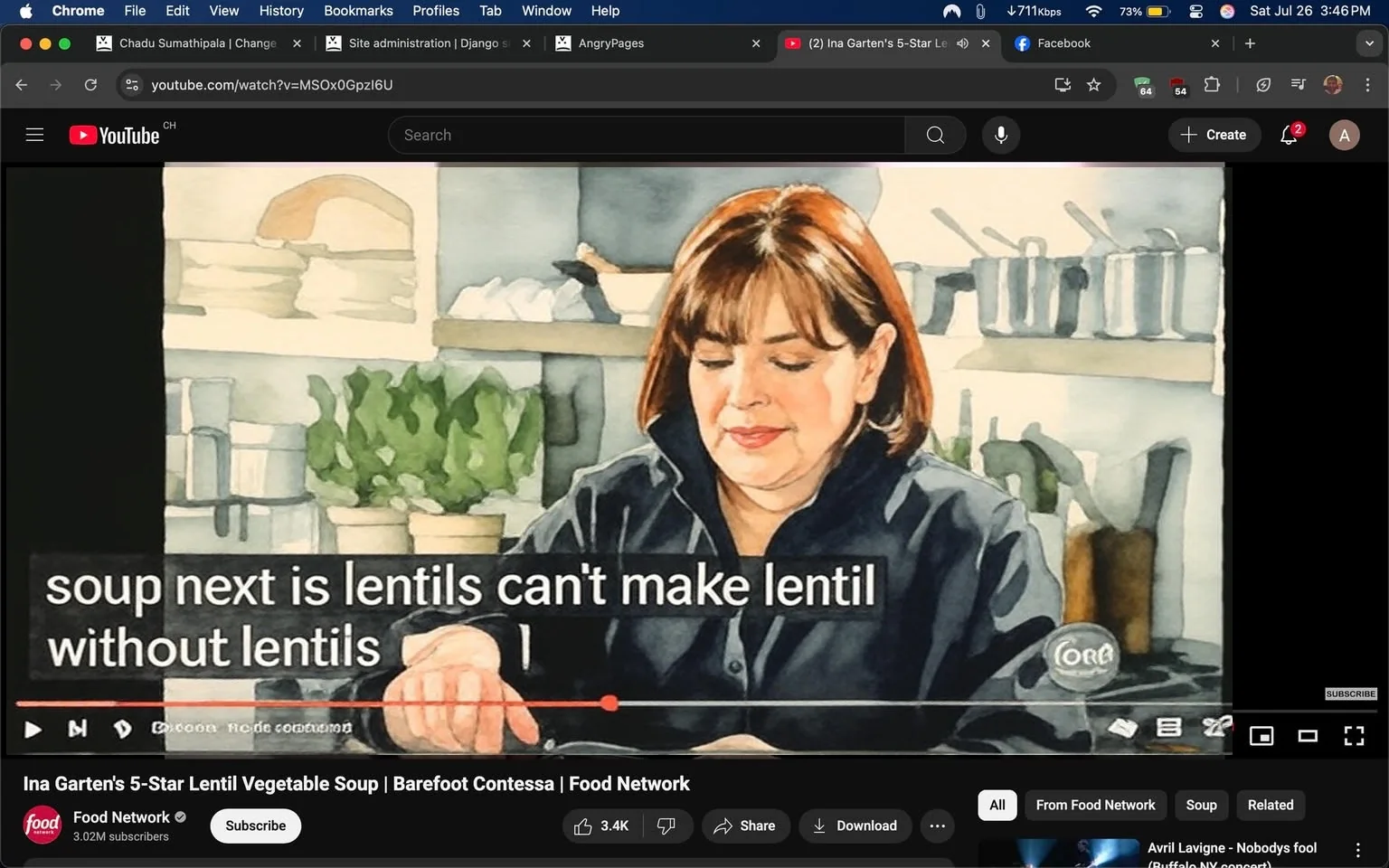Image resolution: width=1389 pixels, height=868 pixels.
Task: Open Food Network channel name link
Action: tap(121, 817)
